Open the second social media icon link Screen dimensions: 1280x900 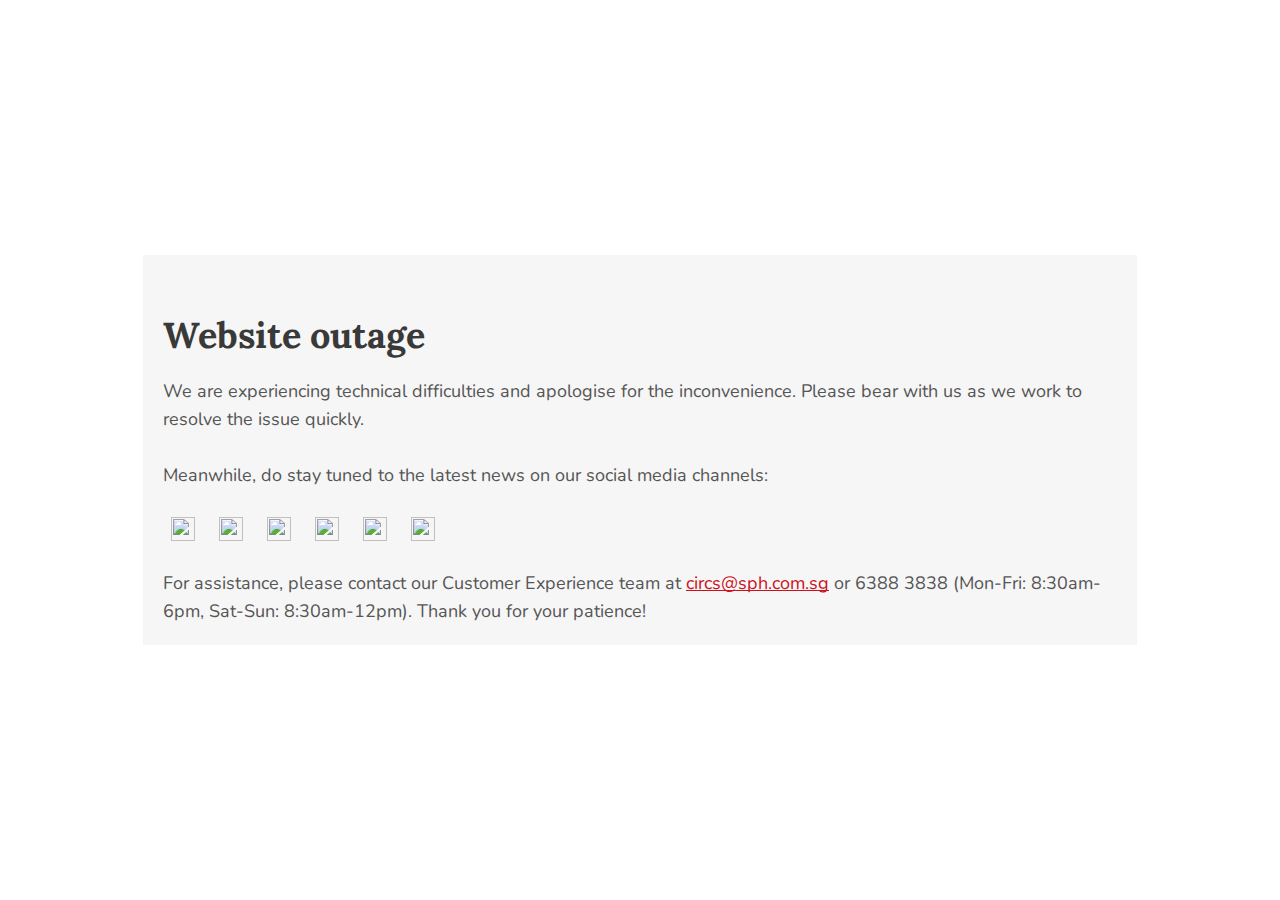[231, 529]
